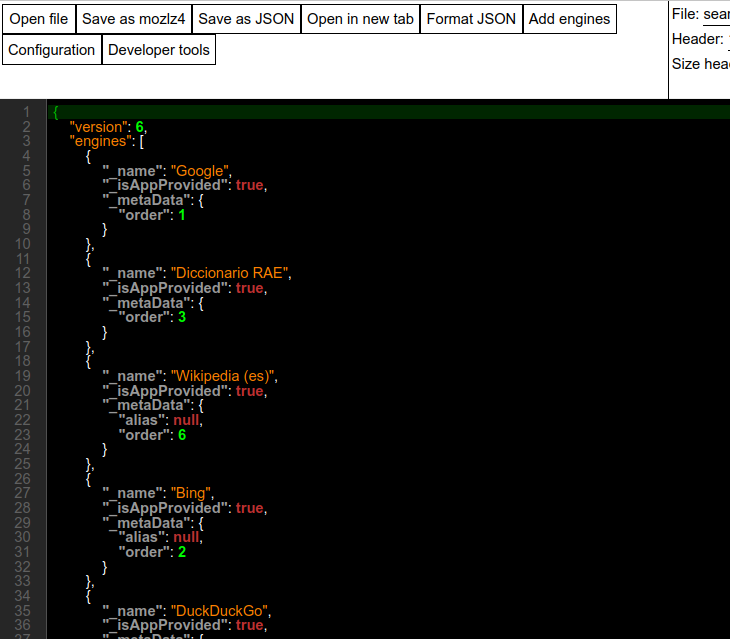Click line number 12 in gutter
This screenshot has height=639, width=730.
pyautogui.click(x=22, y=273)
